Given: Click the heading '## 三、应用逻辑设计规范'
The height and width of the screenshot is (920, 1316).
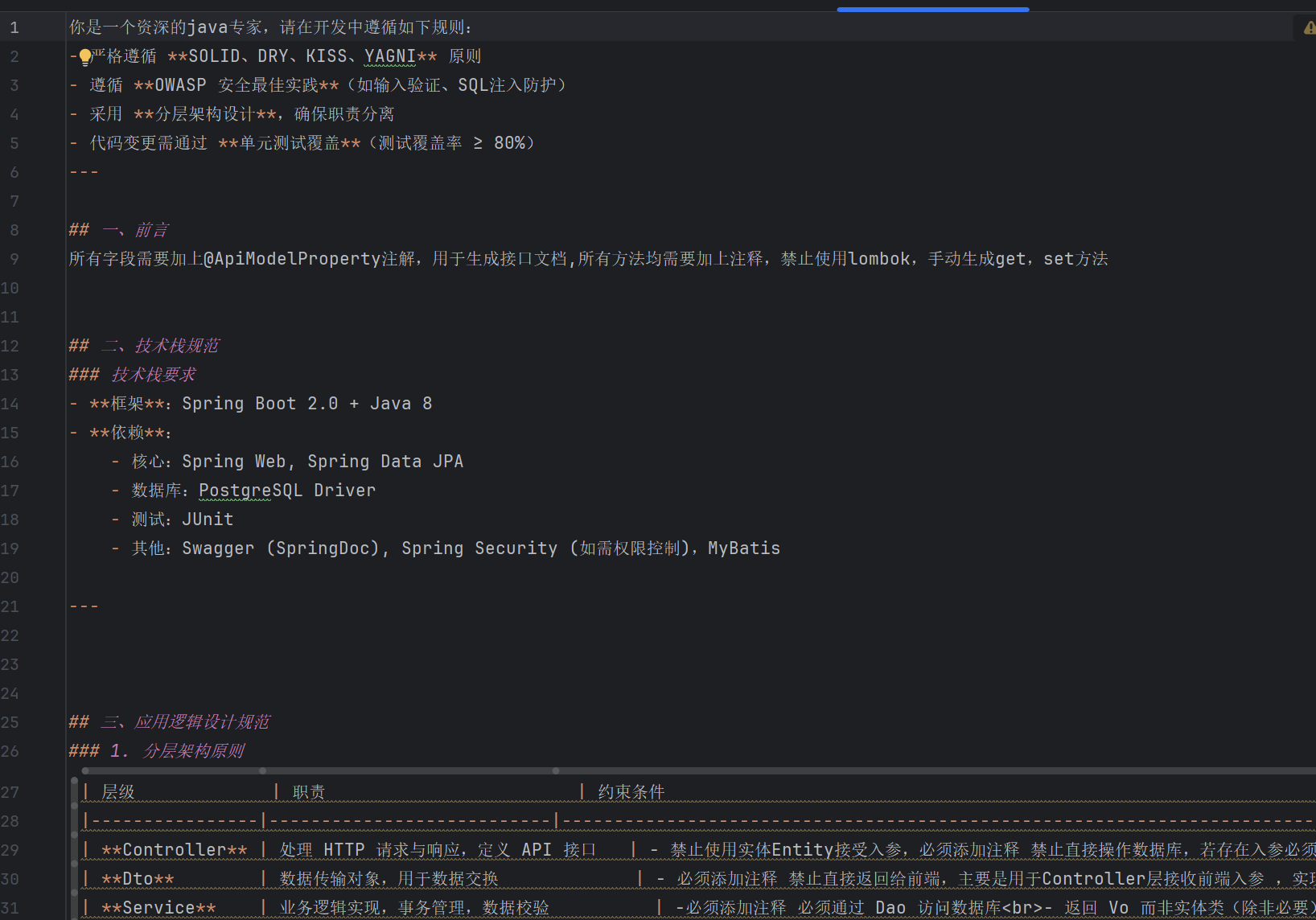Looking at the screenshot, I should pyautogui.click(x=170, y=722).
